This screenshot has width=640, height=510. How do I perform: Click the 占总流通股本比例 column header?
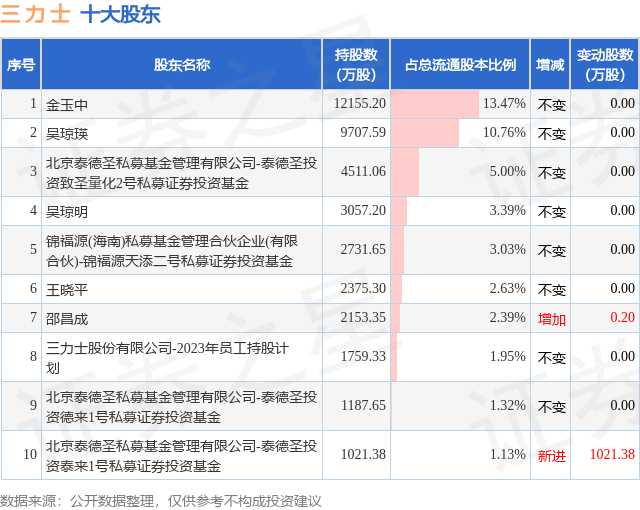[x=460, y=64]
